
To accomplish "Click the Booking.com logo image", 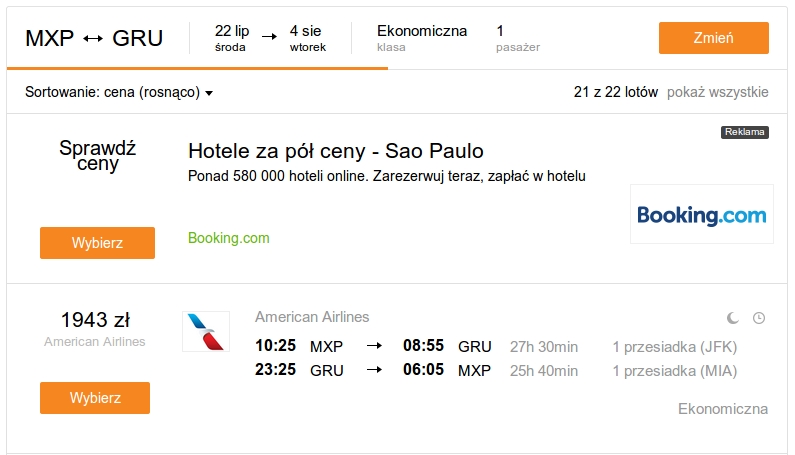I will click(702, 215).
